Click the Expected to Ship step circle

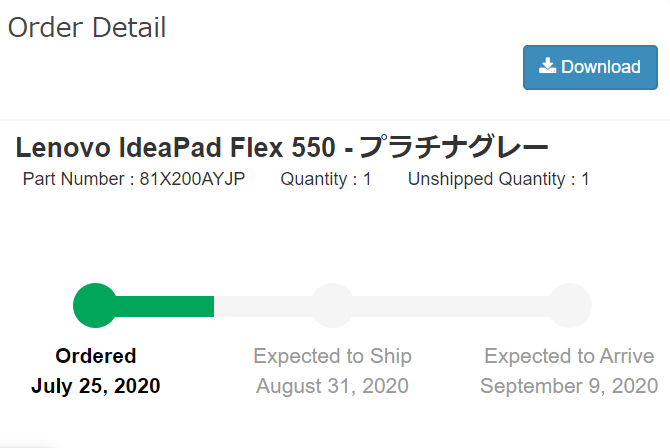point(332,306)
